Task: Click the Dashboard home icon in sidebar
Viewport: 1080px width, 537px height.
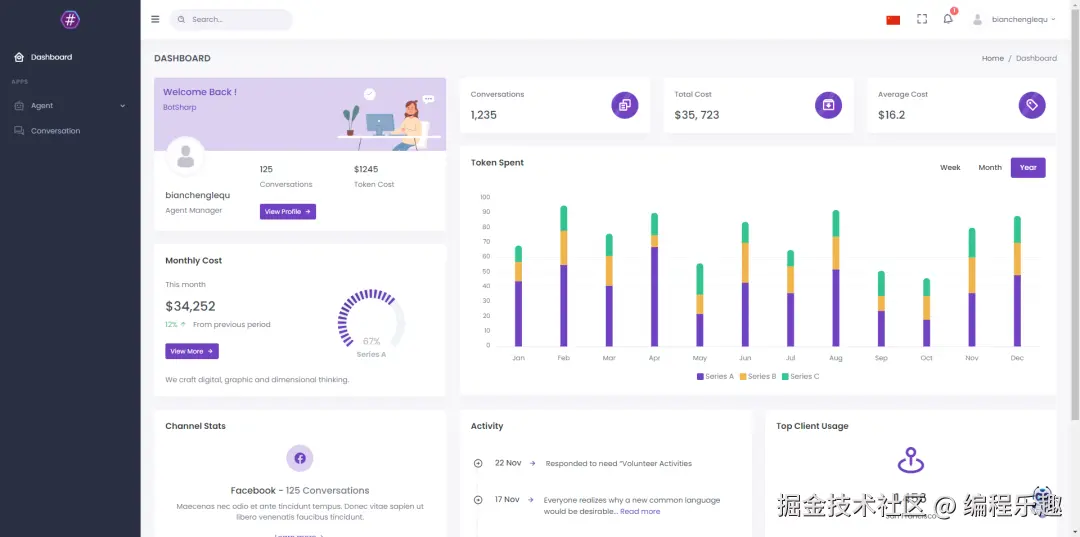Action: pos(19,57)
